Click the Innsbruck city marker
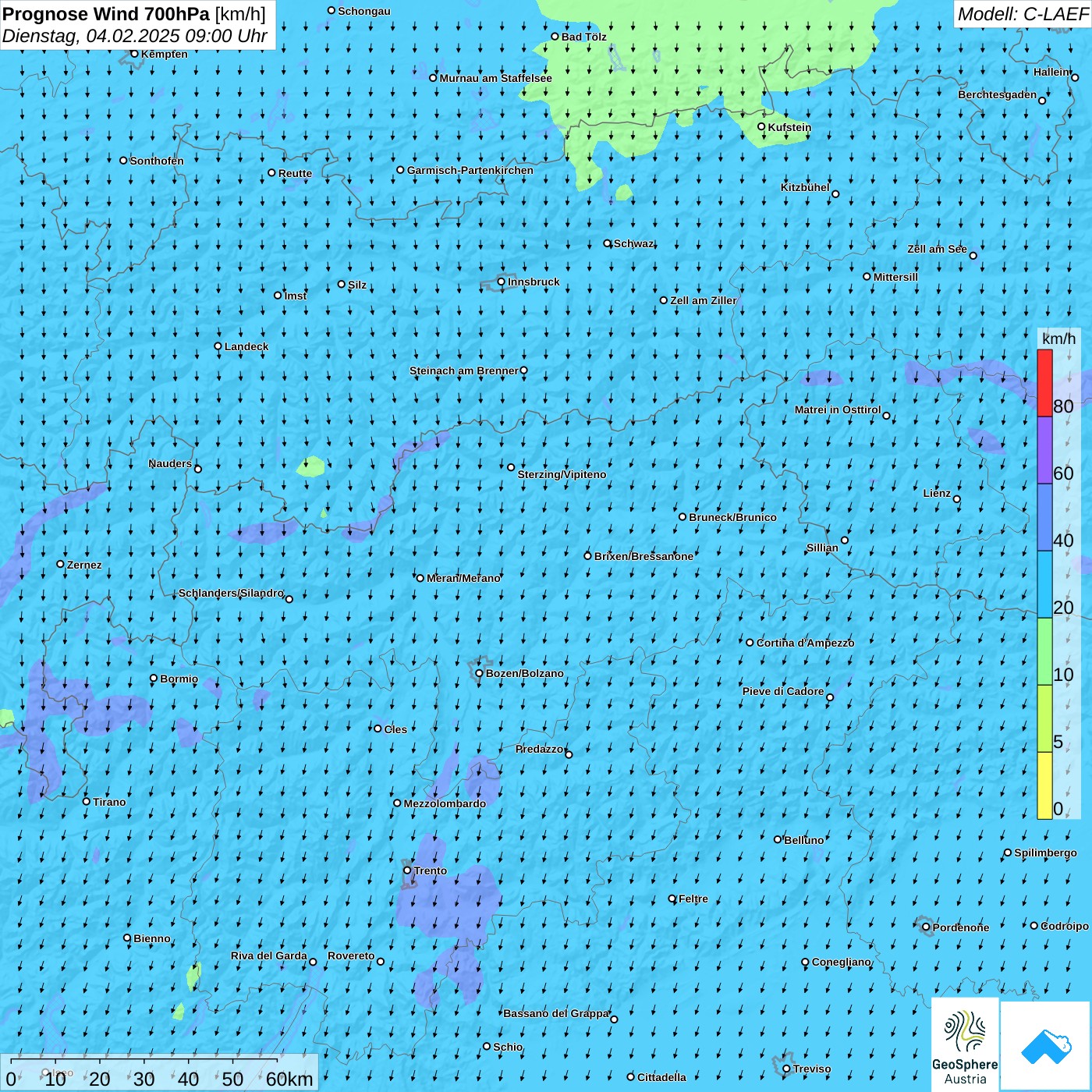This screenshot has height=1092, width=1092. (x=502, y=282)
